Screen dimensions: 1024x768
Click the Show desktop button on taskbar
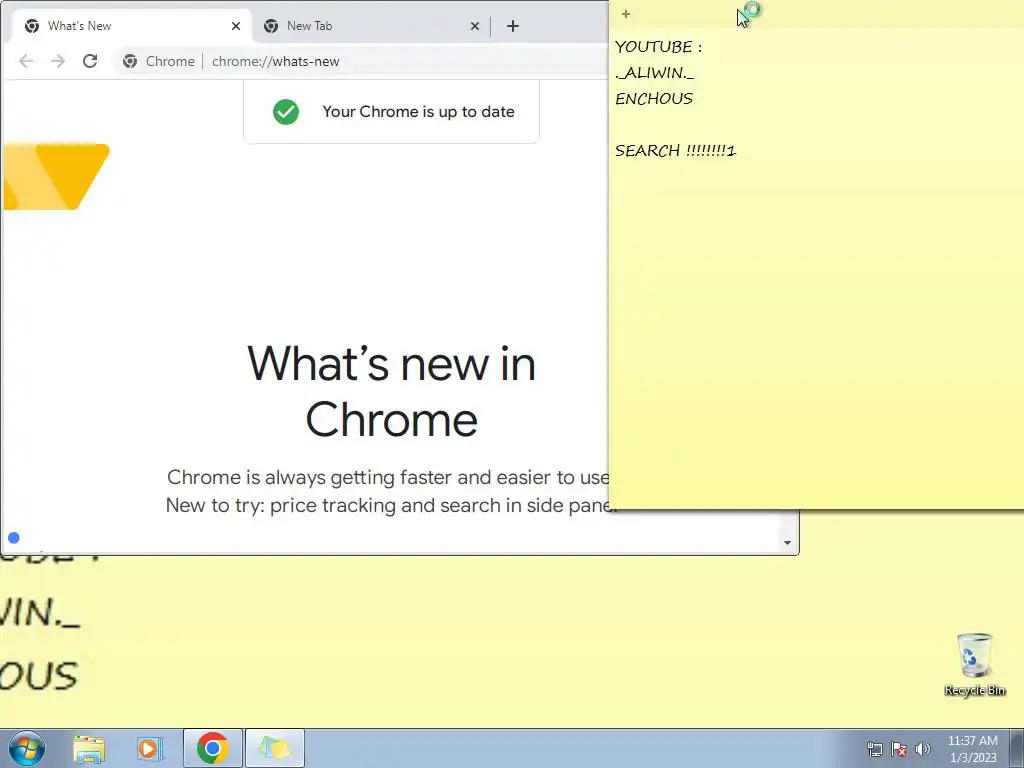click(x=1017, y=748)
